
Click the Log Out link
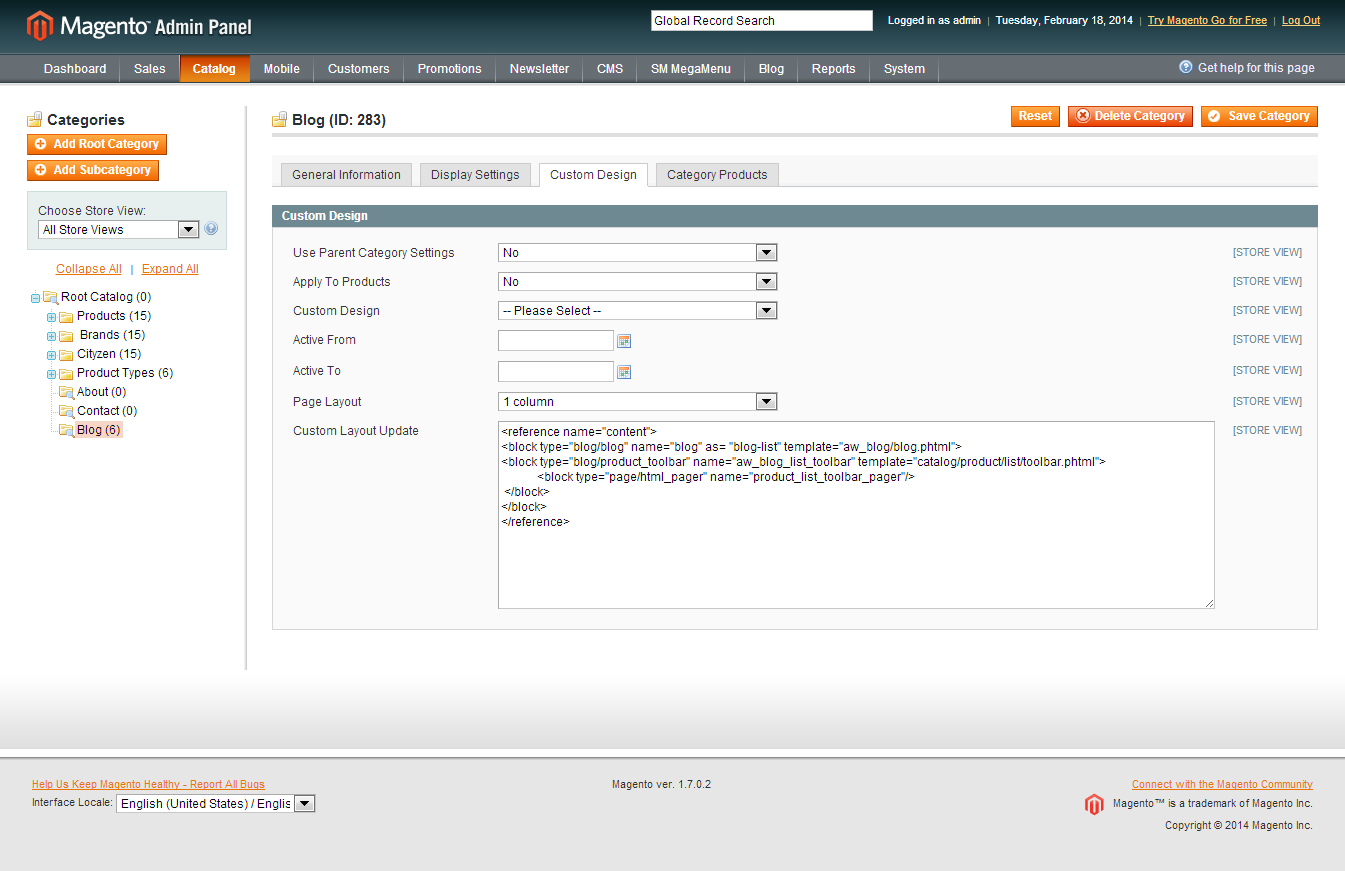pyautogui.click(x=1301, y=21)
